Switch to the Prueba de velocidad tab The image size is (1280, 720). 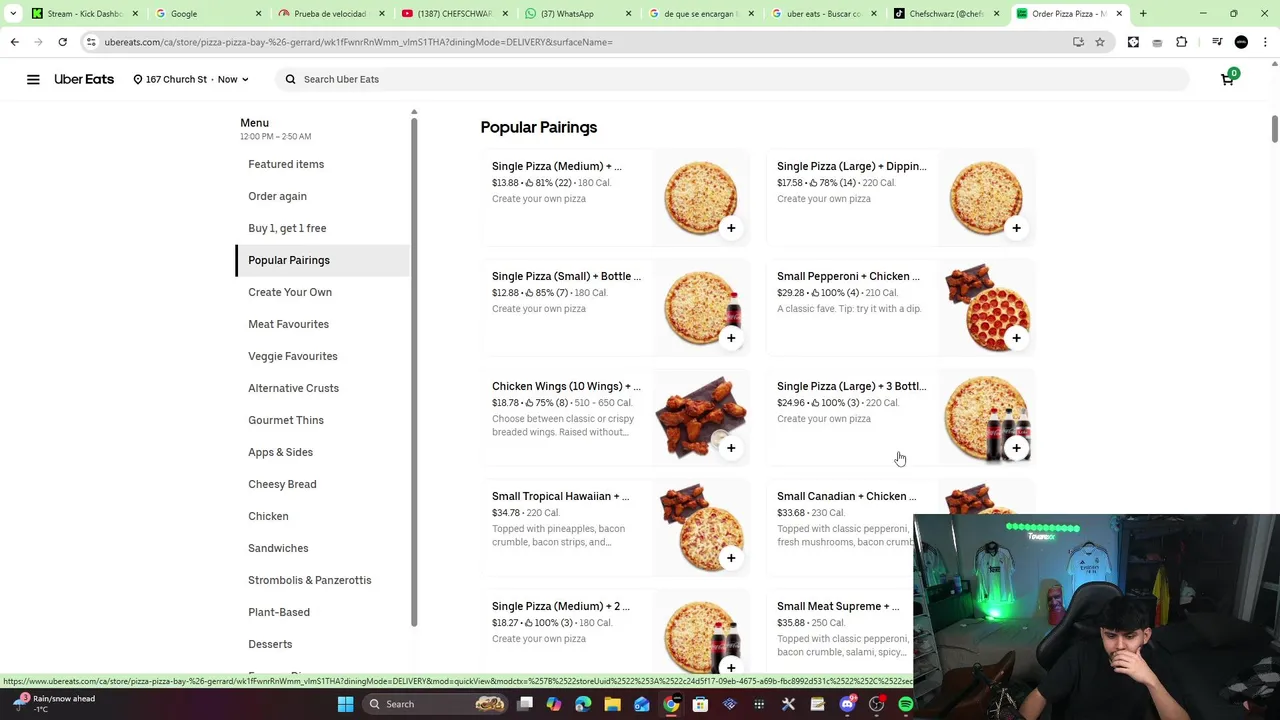point(332,14)
